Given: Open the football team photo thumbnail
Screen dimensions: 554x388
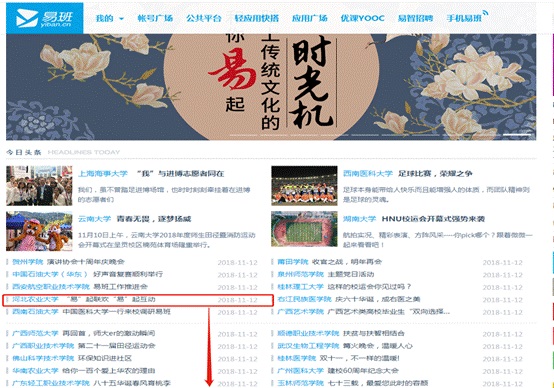Looking at the screenshot, I should pos(304,186).
